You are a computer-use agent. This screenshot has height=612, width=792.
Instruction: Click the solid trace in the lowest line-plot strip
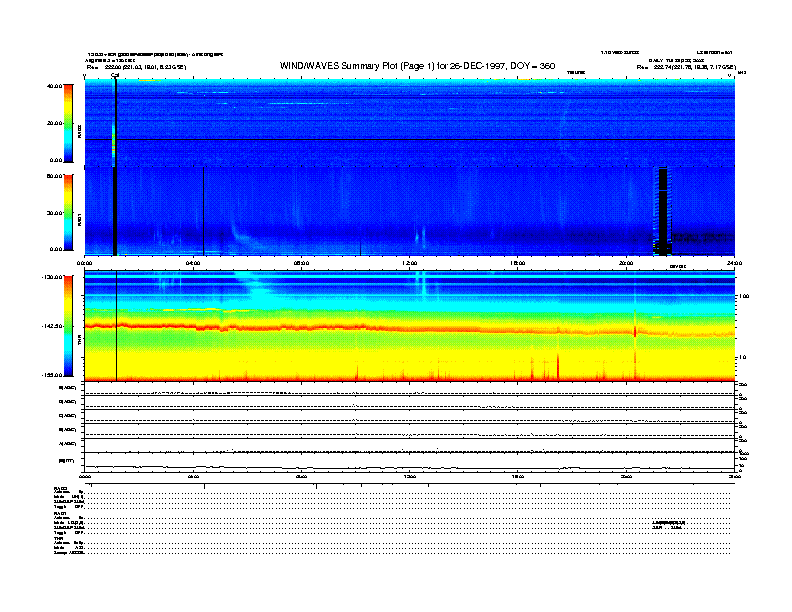(410, 467)
